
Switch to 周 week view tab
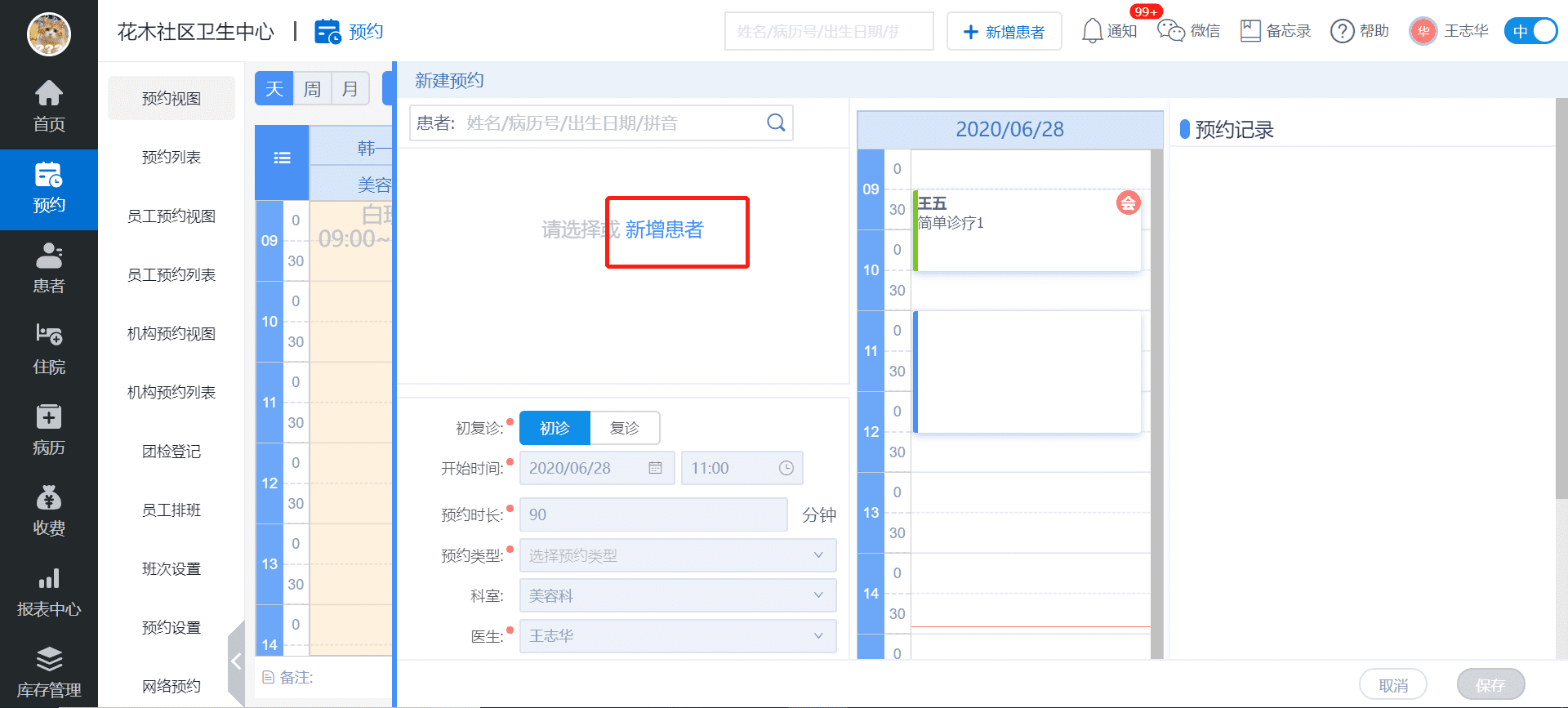[312, 88]
